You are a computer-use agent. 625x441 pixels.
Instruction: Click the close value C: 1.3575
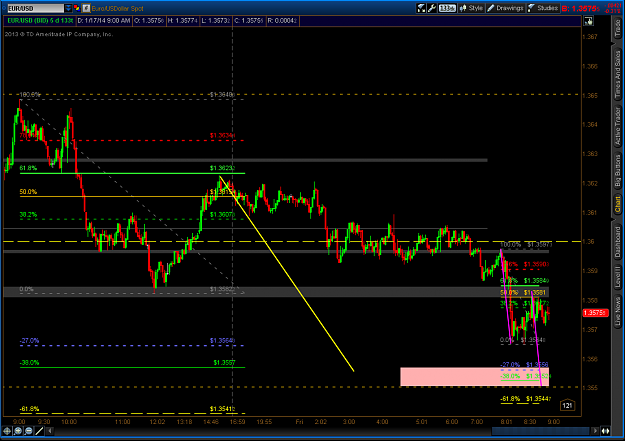point(249,20)
